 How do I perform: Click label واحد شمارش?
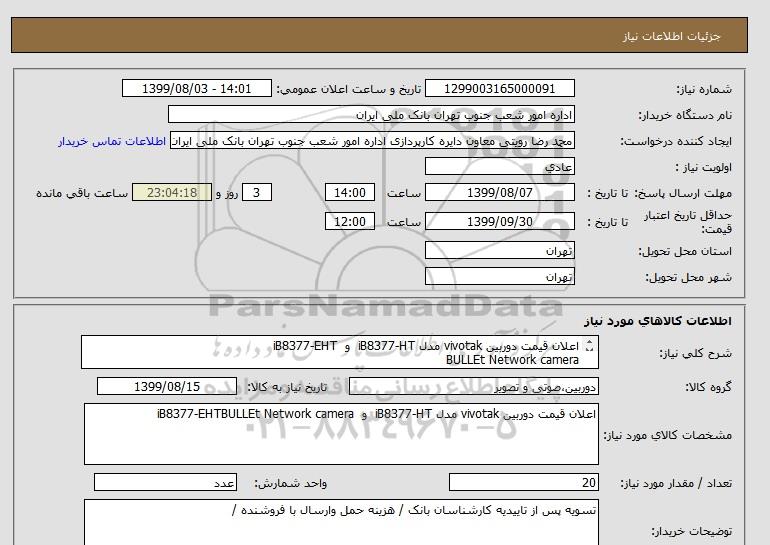tap(291, 483)
